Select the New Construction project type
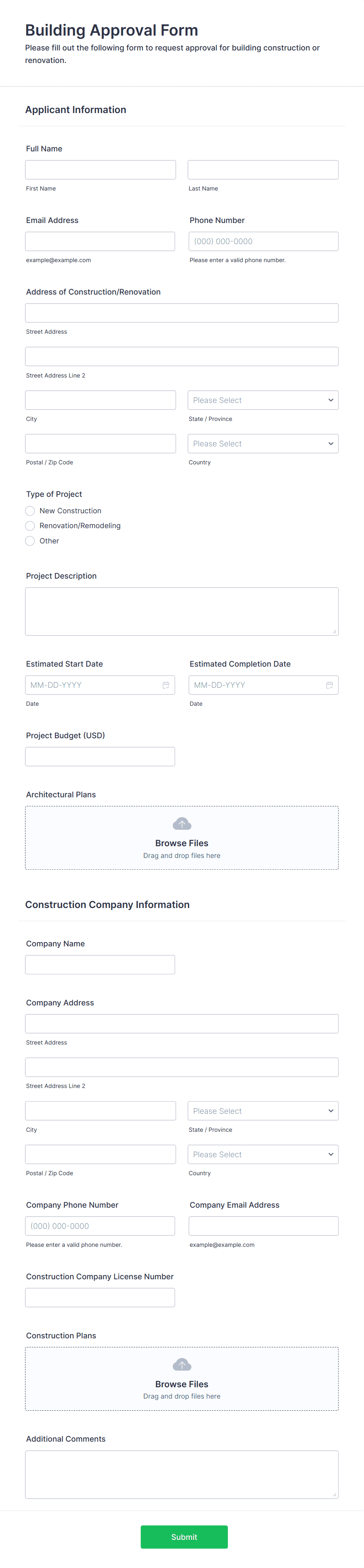Image resolution: width=364 pixels, height=1568 pixels. [30, 511]
